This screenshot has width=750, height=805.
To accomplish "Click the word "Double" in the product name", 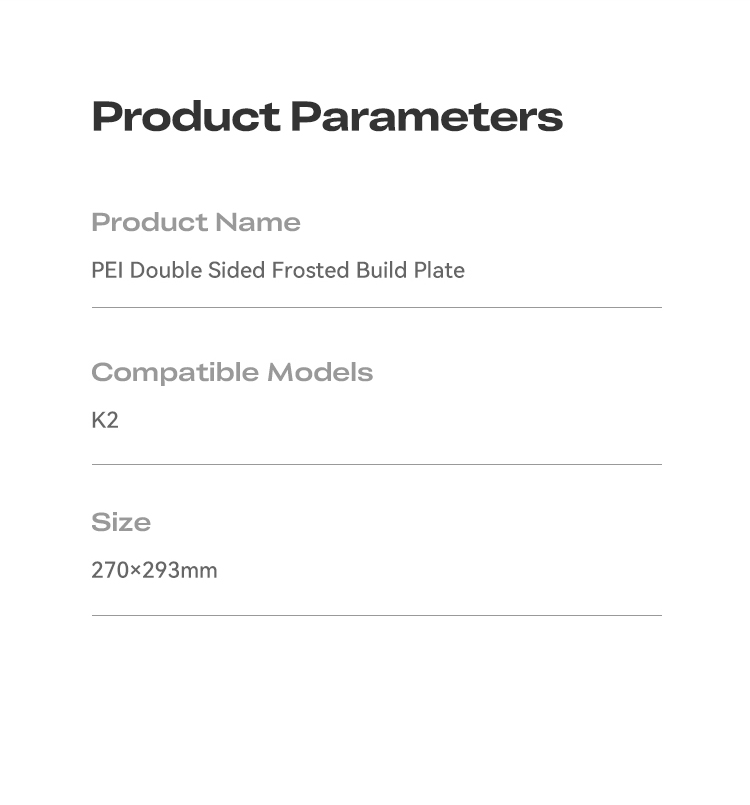I will point(166,270).
